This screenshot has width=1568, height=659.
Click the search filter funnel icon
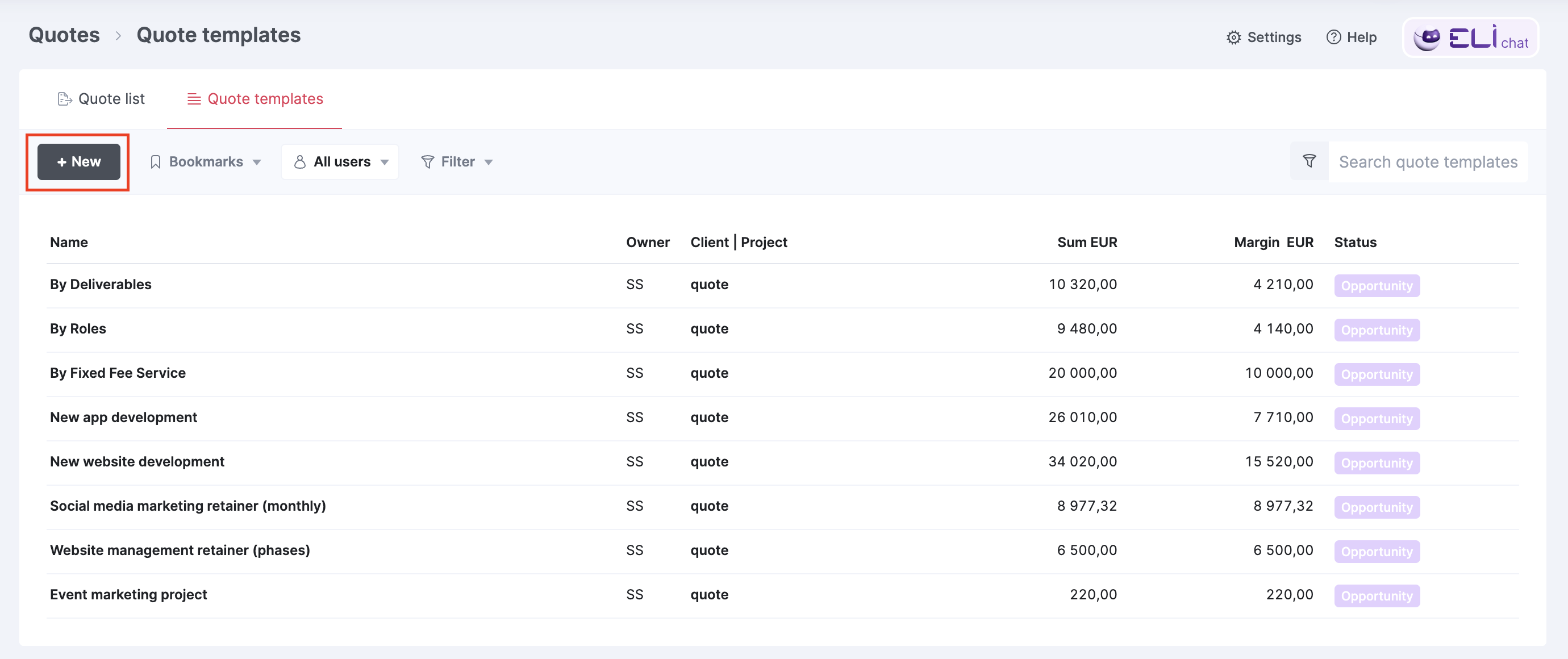click(x=1309, y=162)
